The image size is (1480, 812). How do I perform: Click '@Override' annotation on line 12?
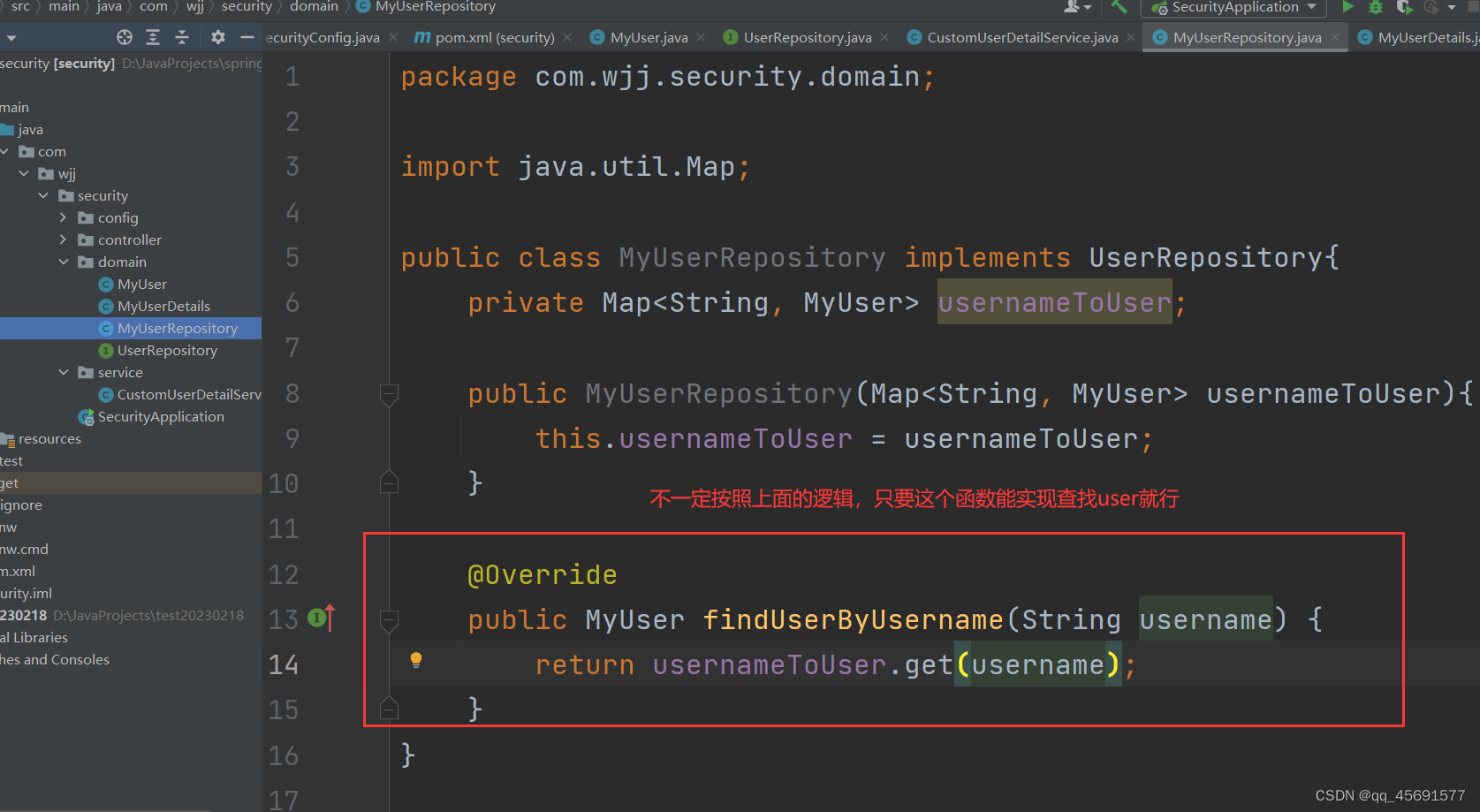(x=543, y=574)
